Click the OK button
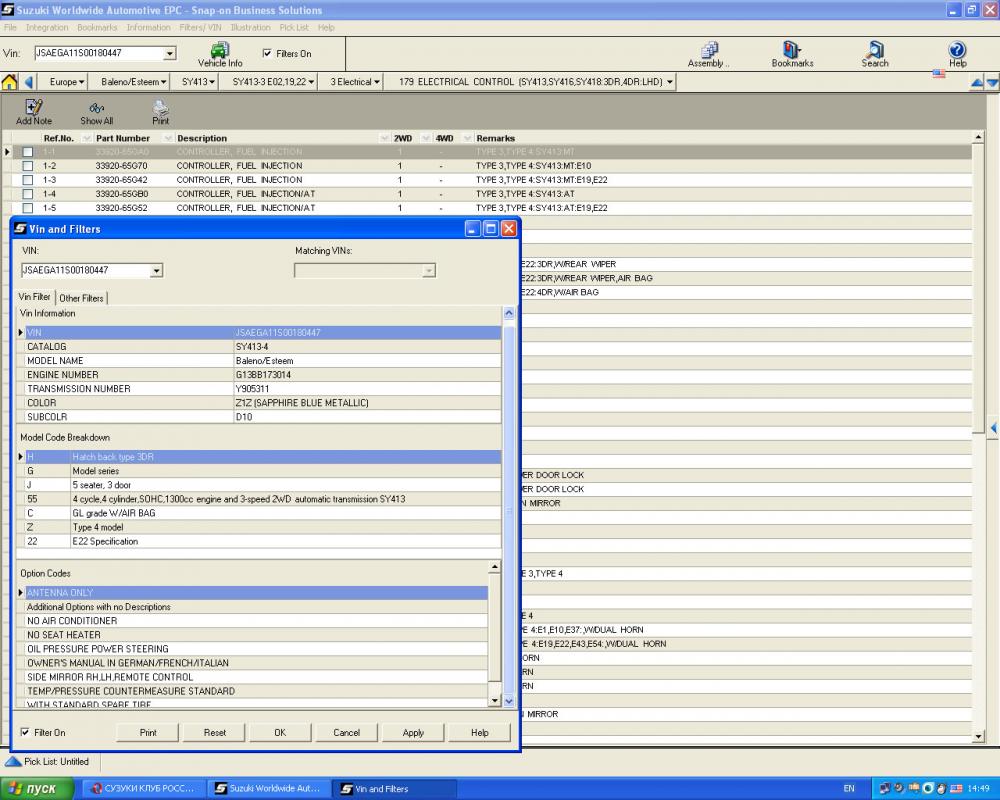The width and height of the screenshot is (1000, 800). tap(280, 732)
